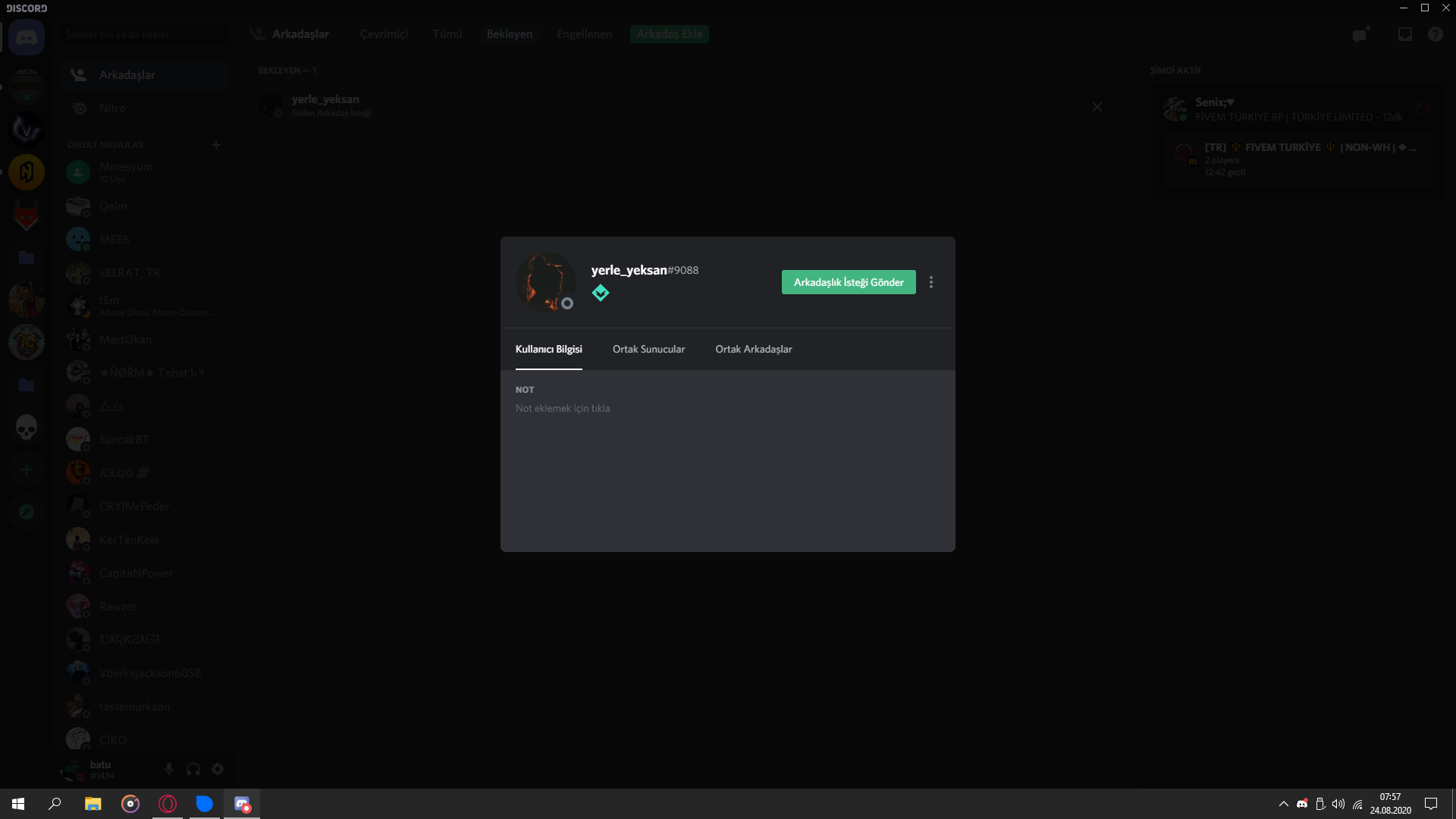Viewport: 1456px width, 819px height.
Task: Open the tastemurkaan direct message
Action: click(x=144, y=707)
